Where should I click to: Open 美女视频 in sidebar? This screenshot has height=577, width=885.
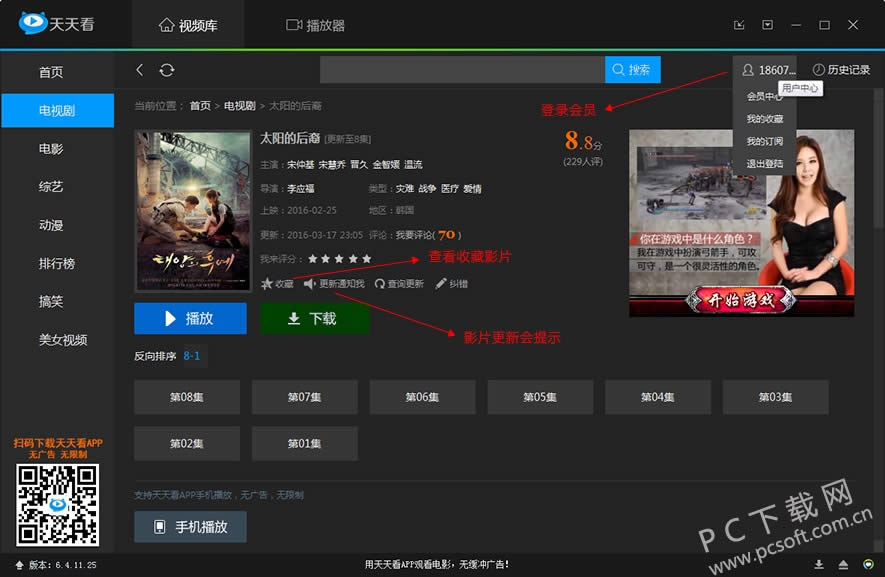tap(63, 340)
